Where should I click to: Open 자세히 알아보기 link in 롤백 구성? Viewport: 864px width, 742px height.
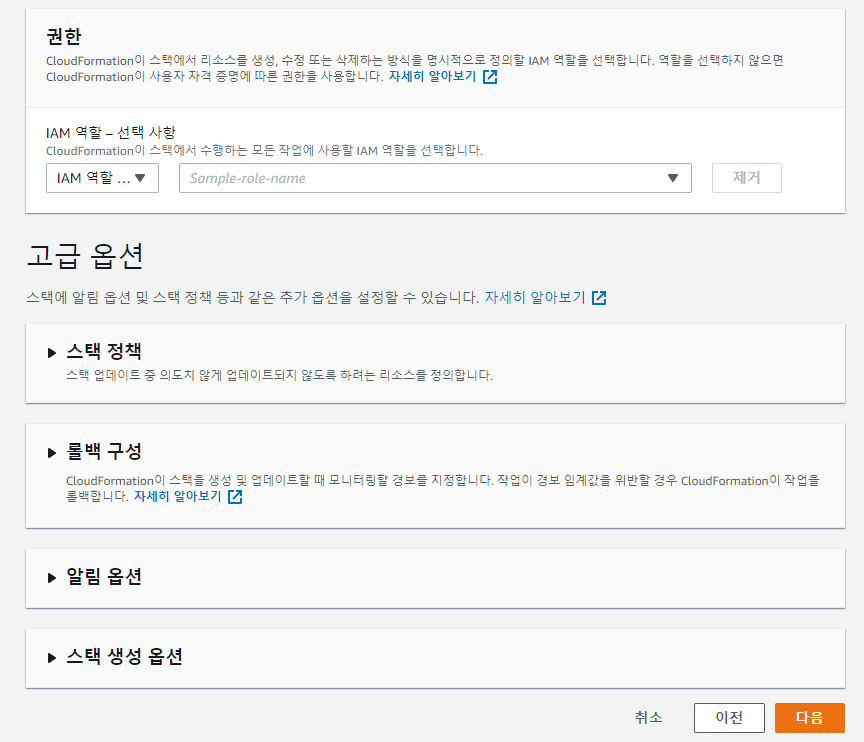click(x=177, y=496)
